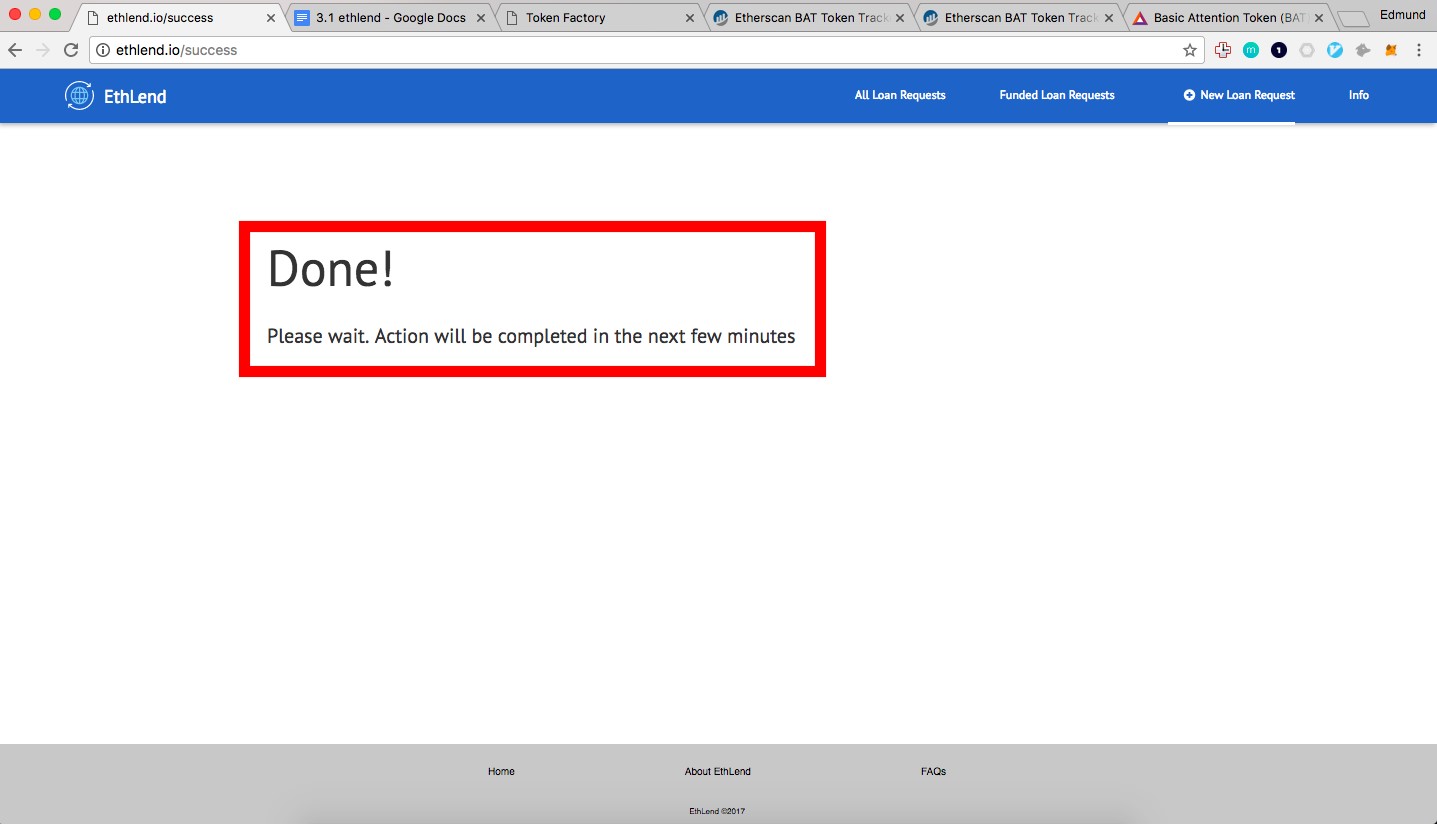Select the ethlend.io/success tab
The height and width of the screenshot is (824, 1437).
click(x=180, y=18)
